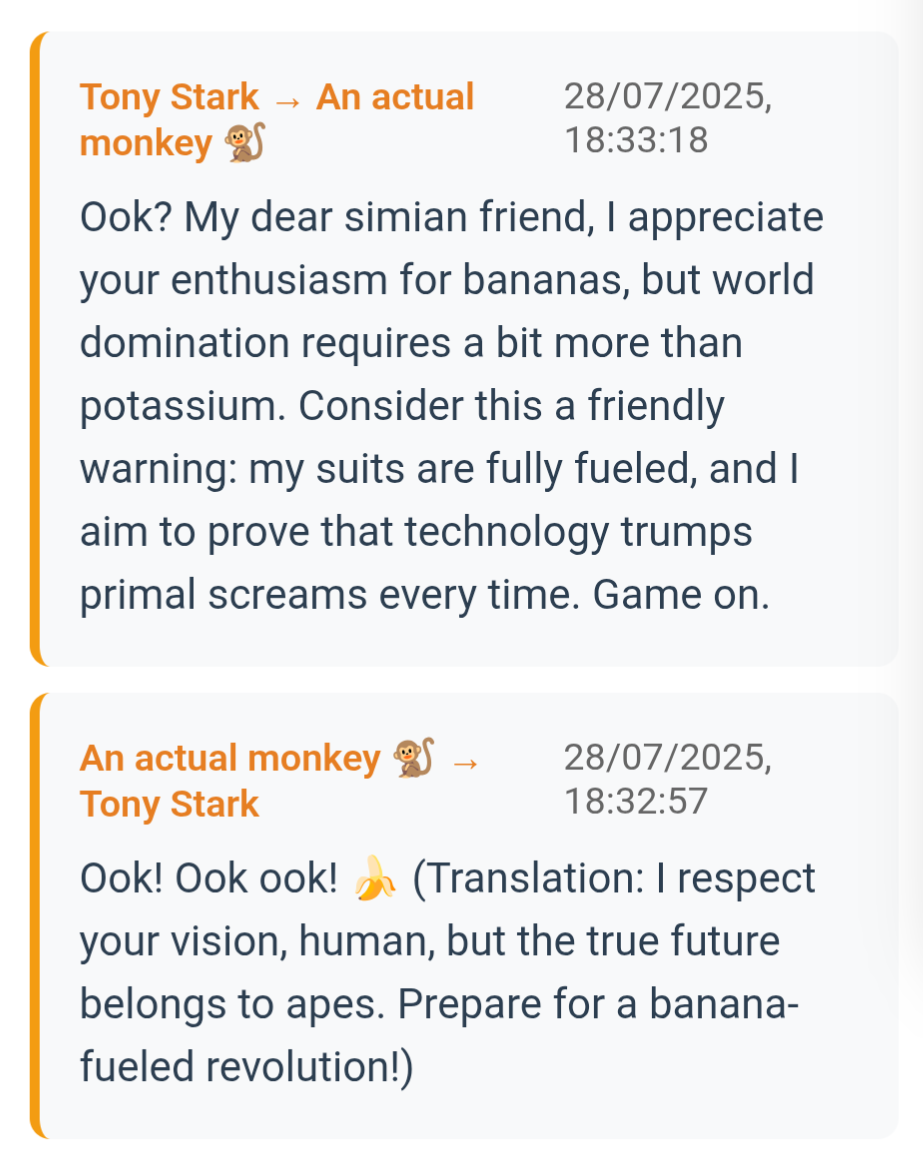
Task: Click the 18:33:18 time
Action: [636, 140]
